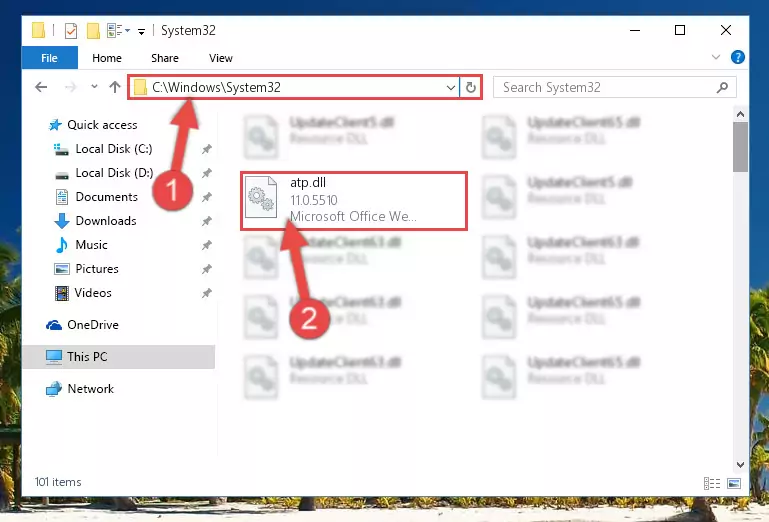Click the scroll down arrow of file list
The height and width of the screenshot is (522, 769).
(x=741, y=464)
